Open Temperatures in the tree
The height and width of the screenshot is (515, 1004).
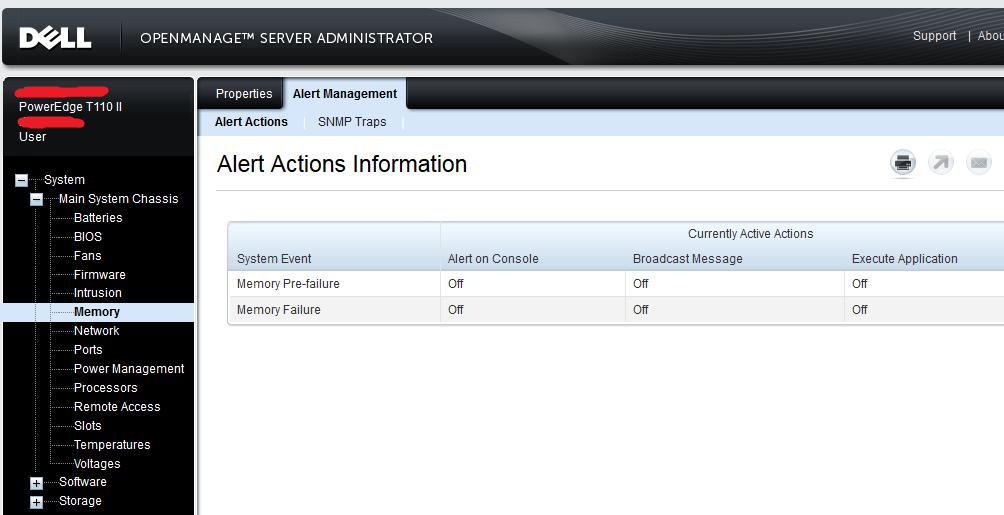tap(112, 445)
